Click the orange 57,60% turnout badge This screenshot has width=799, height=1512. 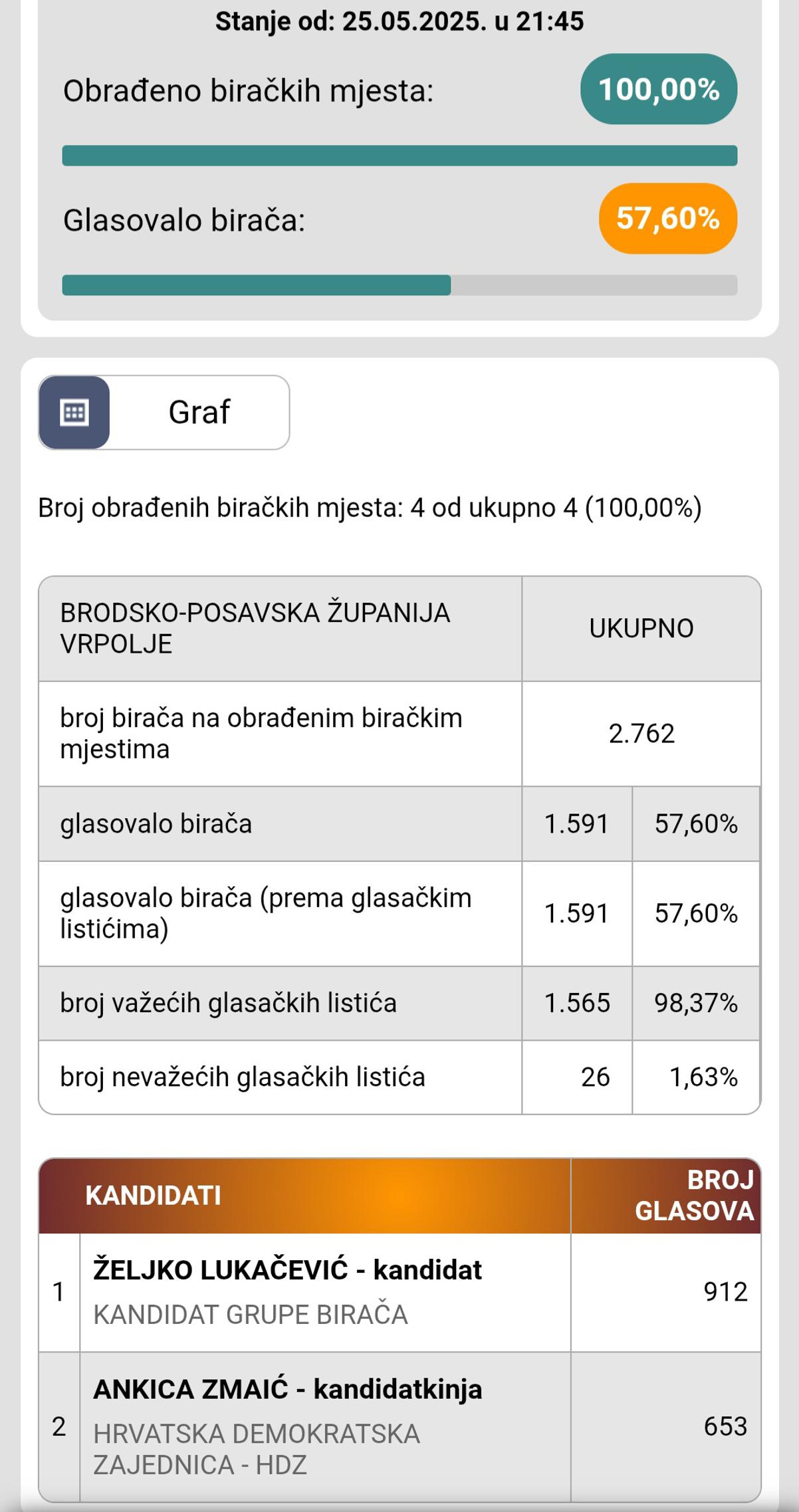point(667,219)
